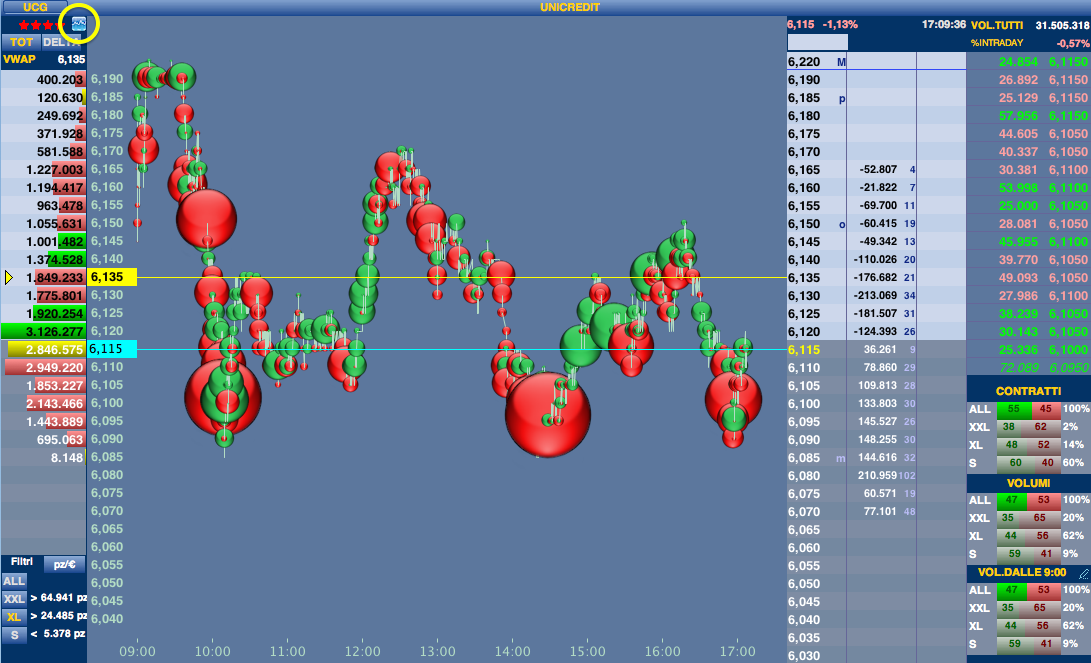This screenshot has height=663, width=1091.
Task: Switch to the DELTA tab
Action: (x=63, y=42)
